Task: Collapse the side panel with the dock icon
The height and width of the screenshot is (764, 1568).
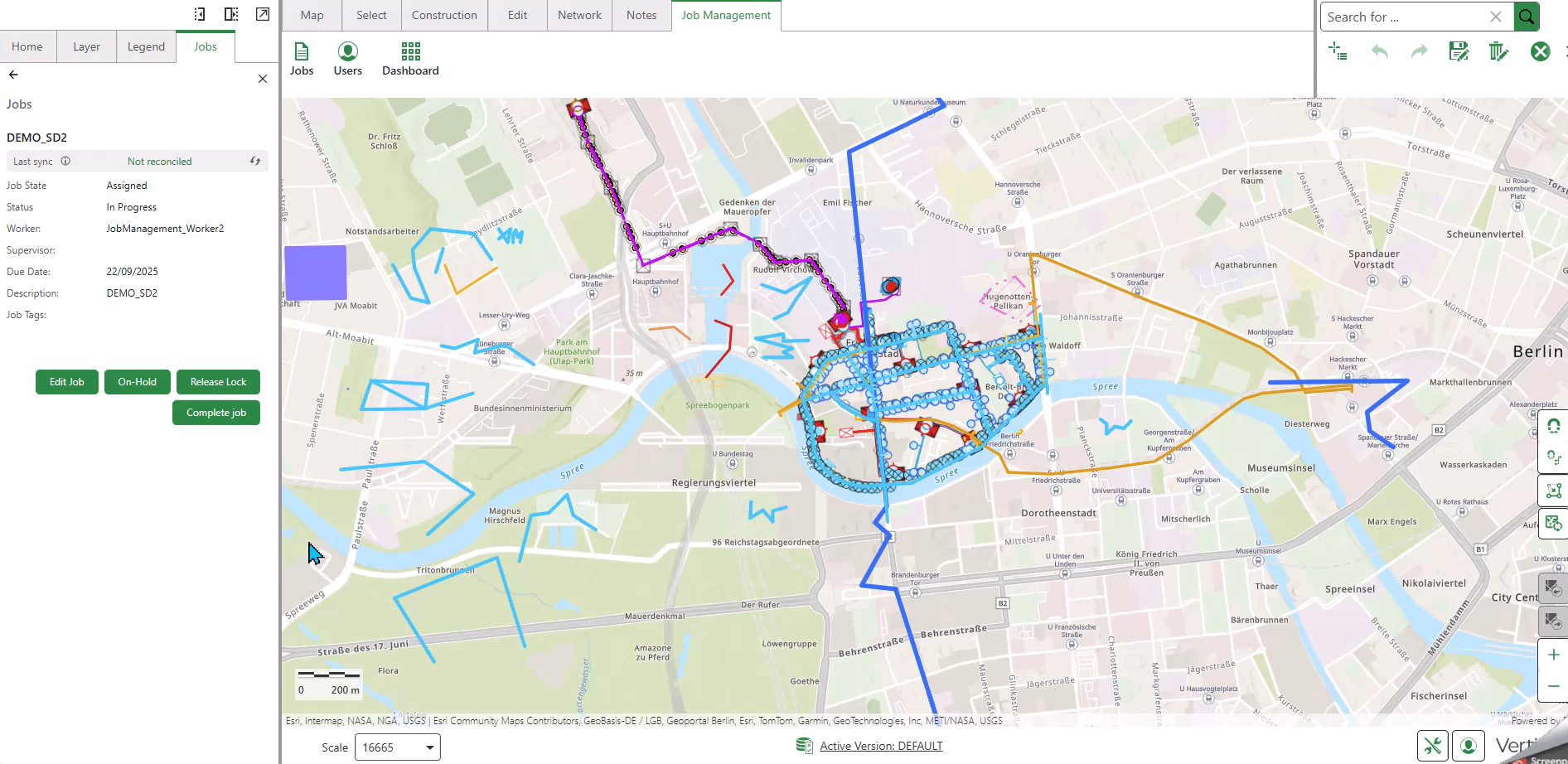Action: [199, 14]
